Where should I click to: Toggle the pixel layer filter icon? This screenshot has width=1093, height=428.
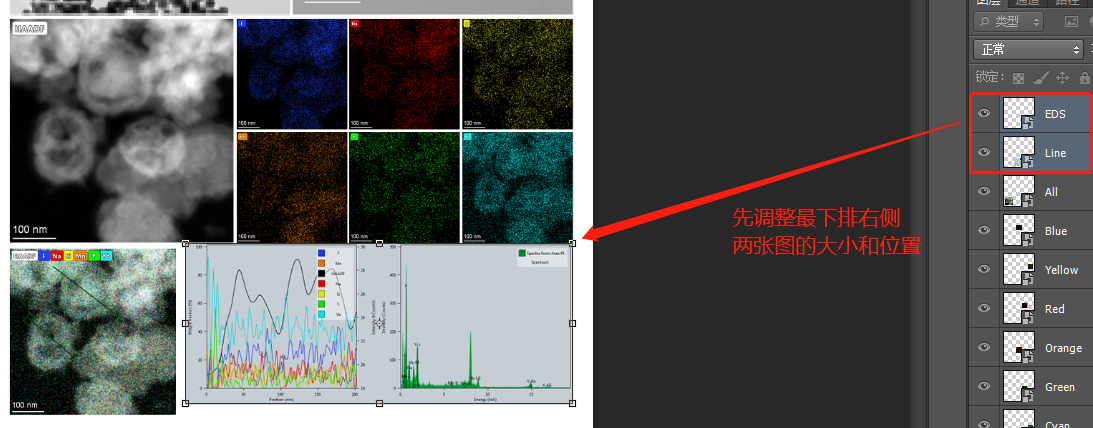pyautogui.click(x=1071, y=22)
